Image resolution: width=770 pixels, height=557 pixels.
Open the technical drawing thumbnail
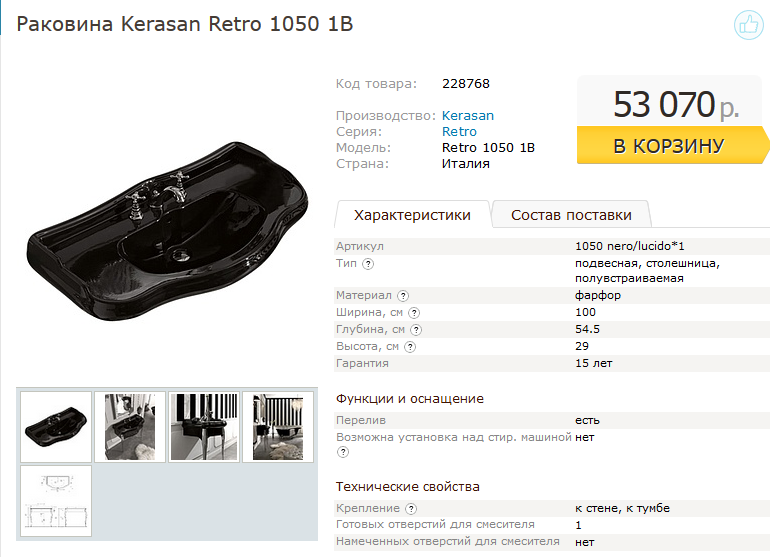pyautogui.click(x=56, y=501)
